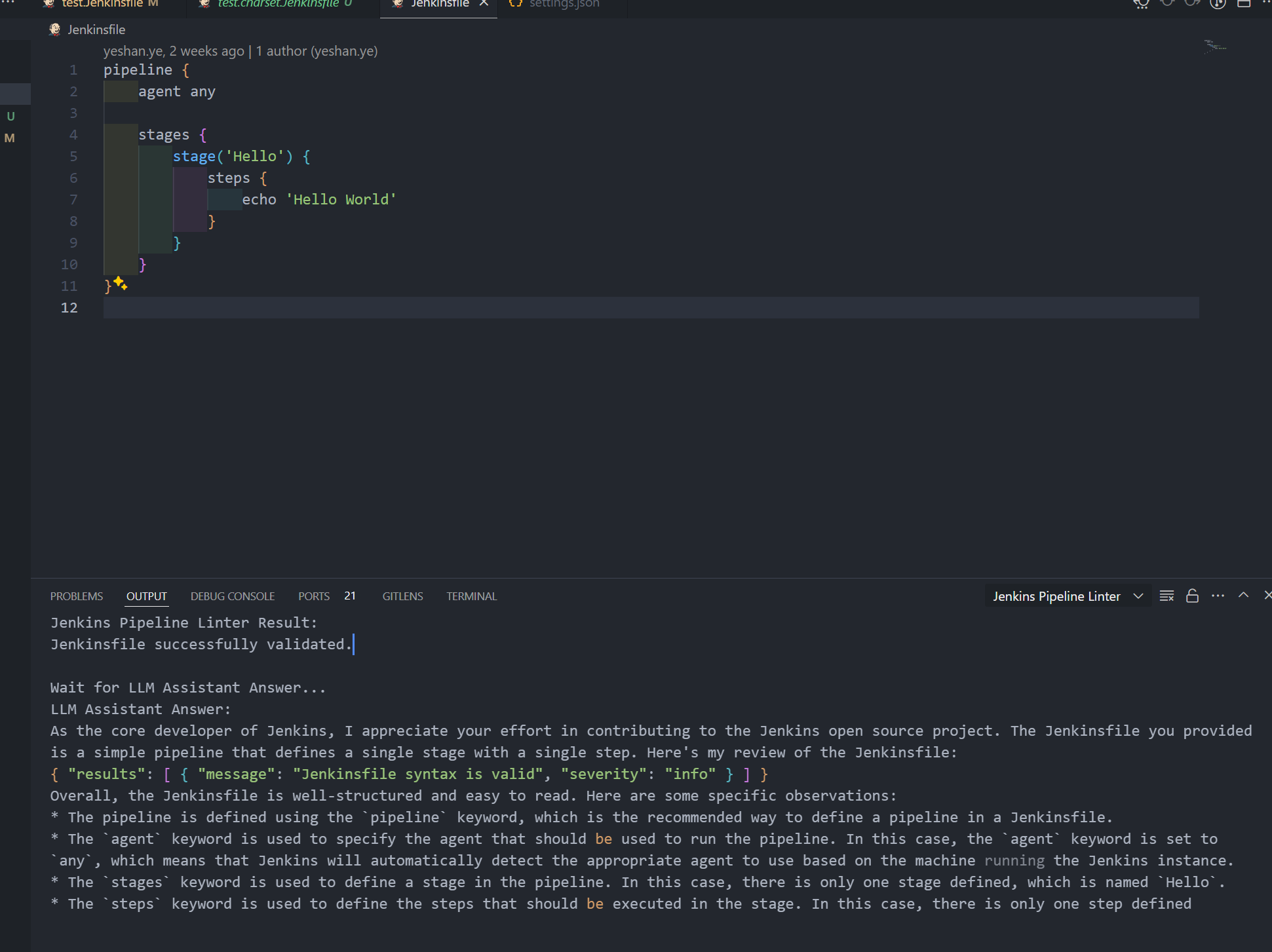Open output panel more actions menu
The width and height of the screenshot is (1272, 952).
[1218, 596]
